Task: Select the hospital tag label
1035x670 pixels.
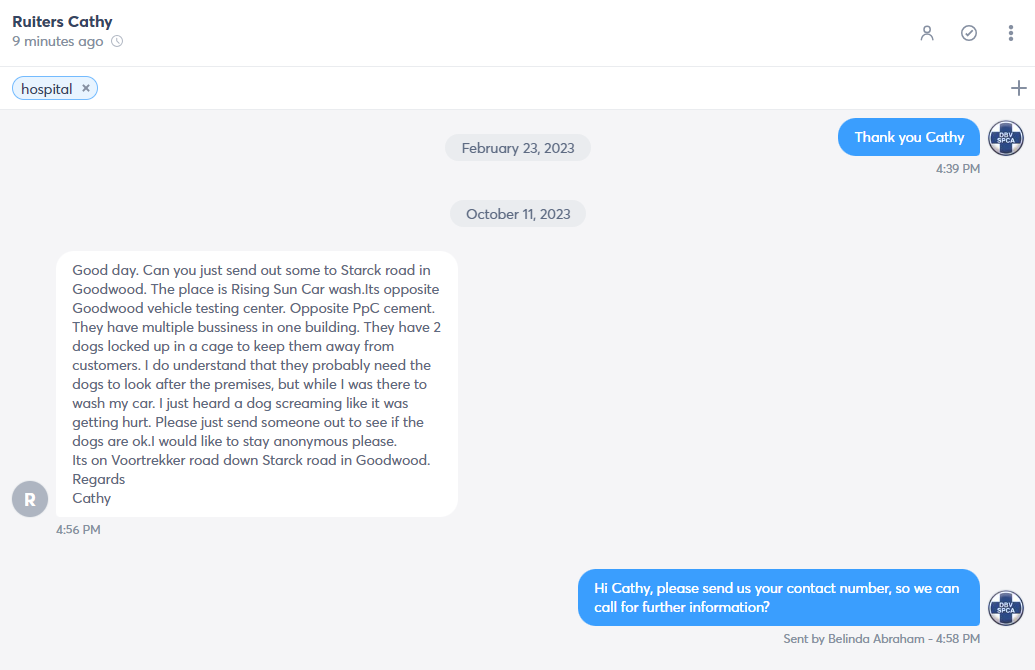Action: 46,88
